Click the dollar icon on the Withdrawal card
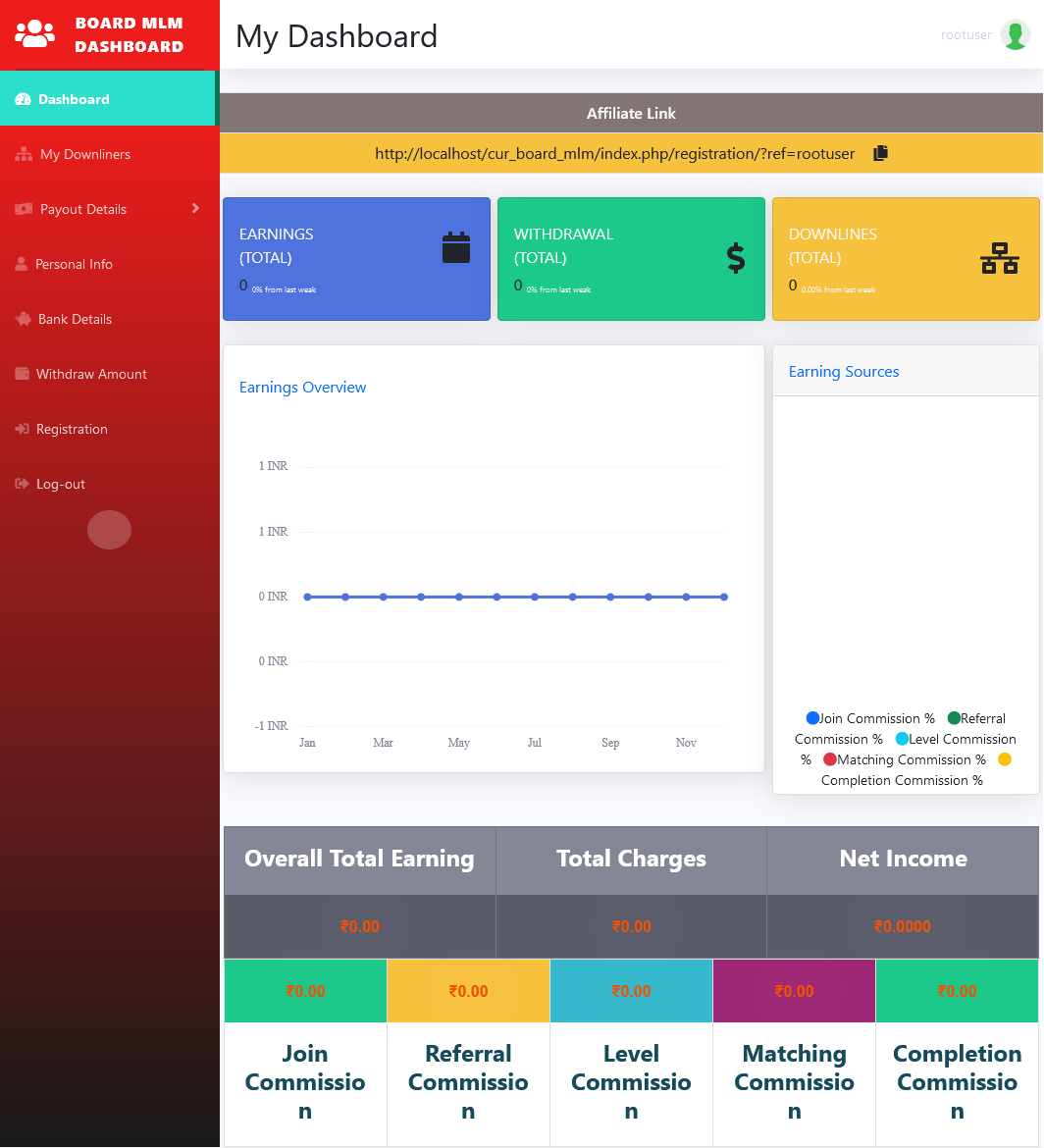Image resolution: width=1044 pixels, height=1148 pixels. click(x=735, y=258)
